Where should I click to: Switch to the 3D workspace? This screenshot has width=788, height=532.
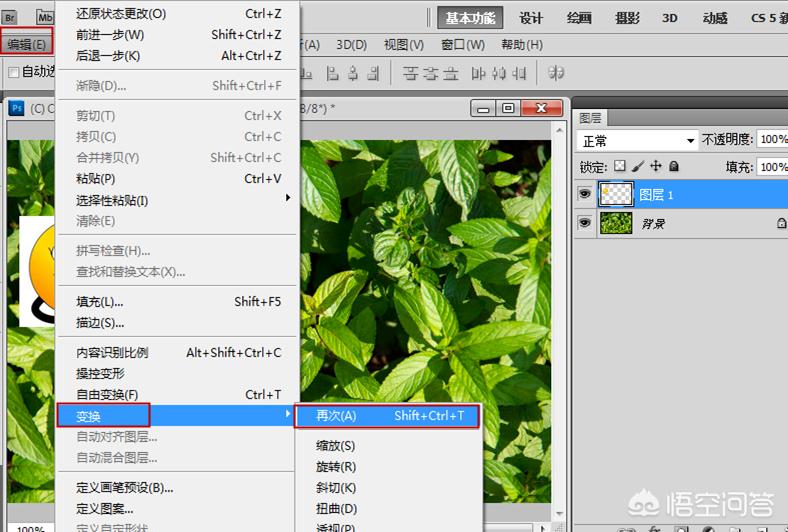669,18
